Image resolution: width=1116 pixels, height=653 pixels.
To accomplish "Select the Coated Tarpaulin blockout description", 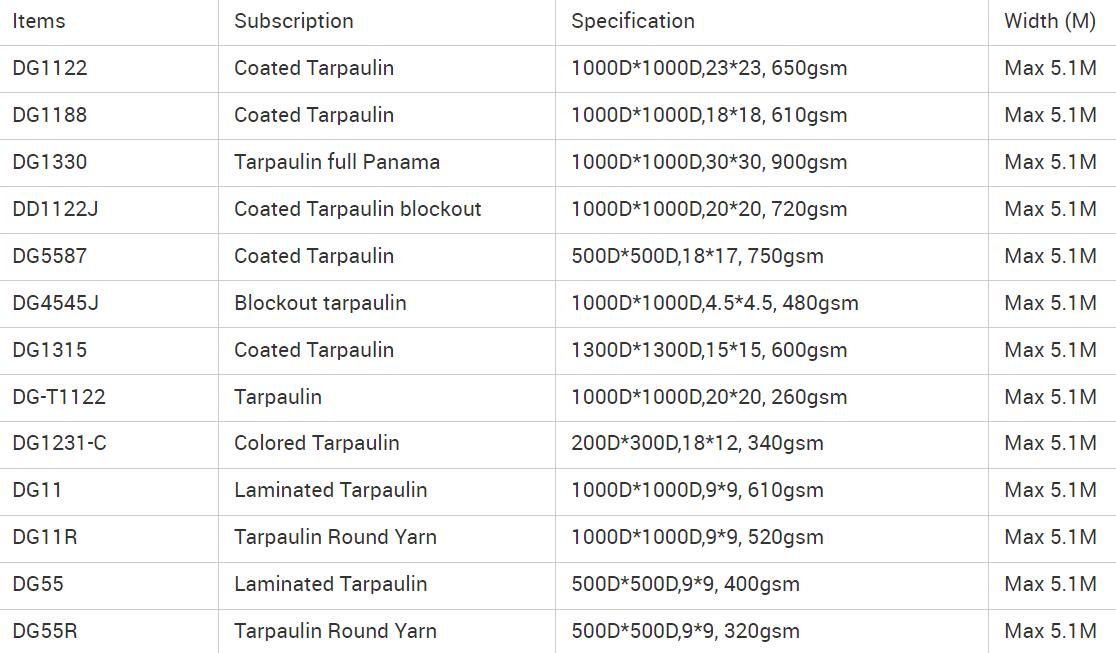I will 357,209.
